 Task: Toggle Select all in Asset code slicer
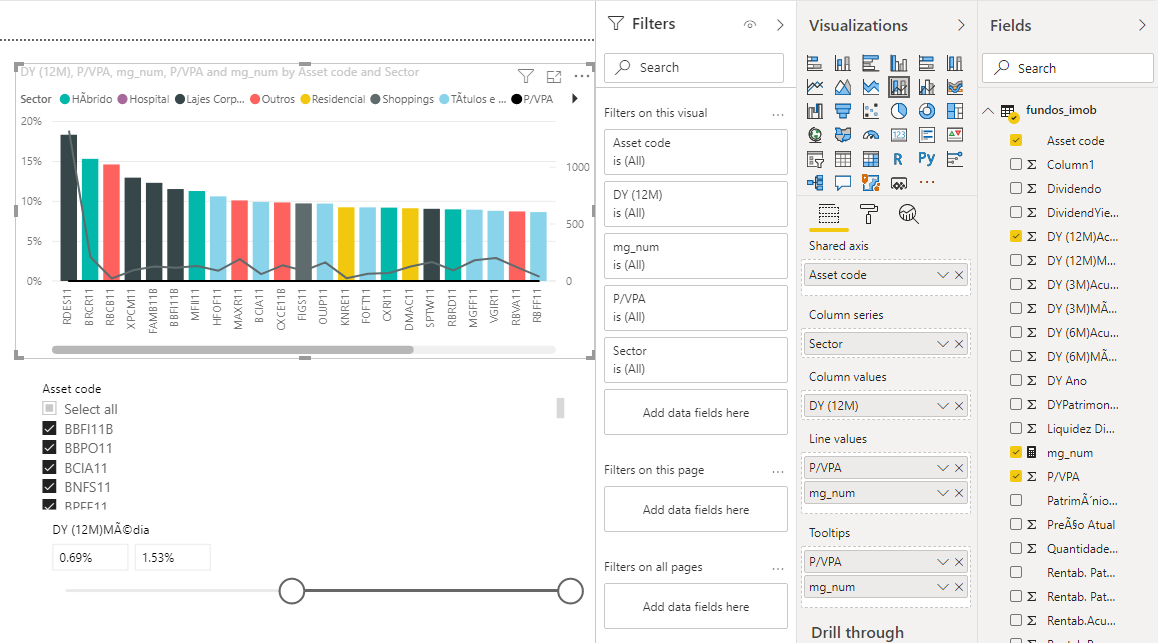click(x=49, y=408)
